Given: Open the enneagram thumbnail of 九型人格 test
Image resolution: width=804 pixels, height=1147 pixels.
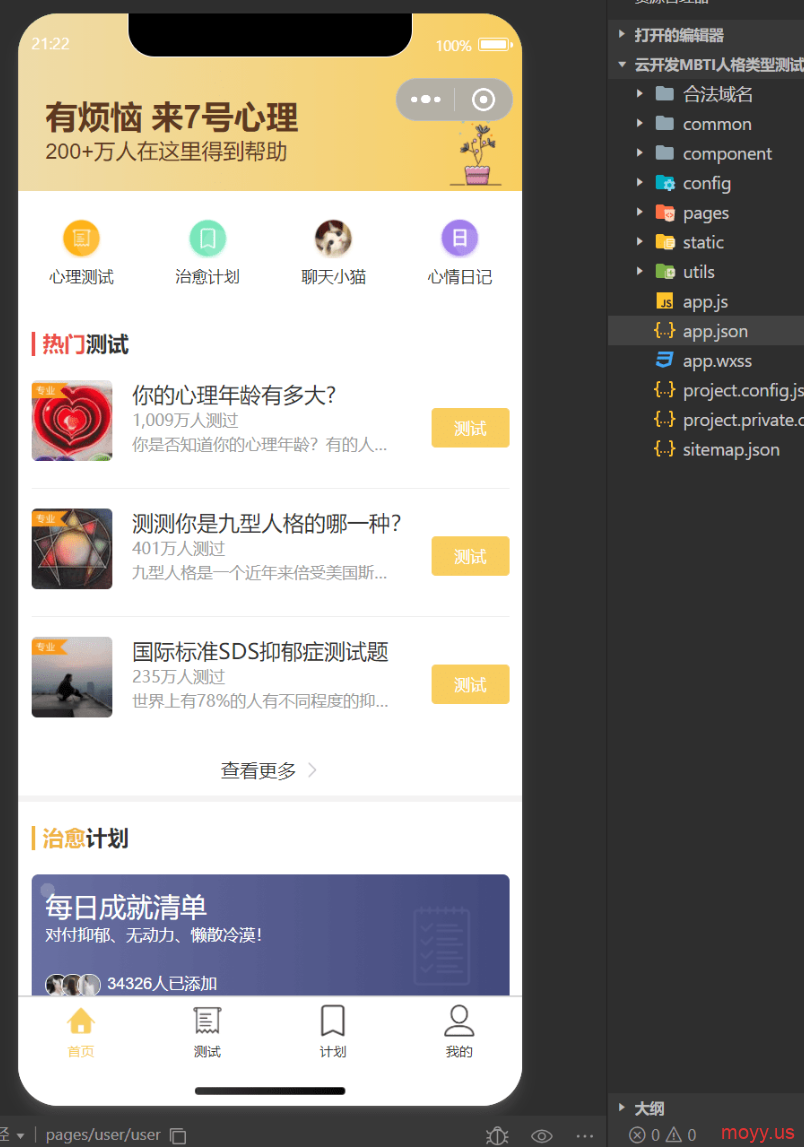Looking at the screenshot, I should tap(72, 549).
